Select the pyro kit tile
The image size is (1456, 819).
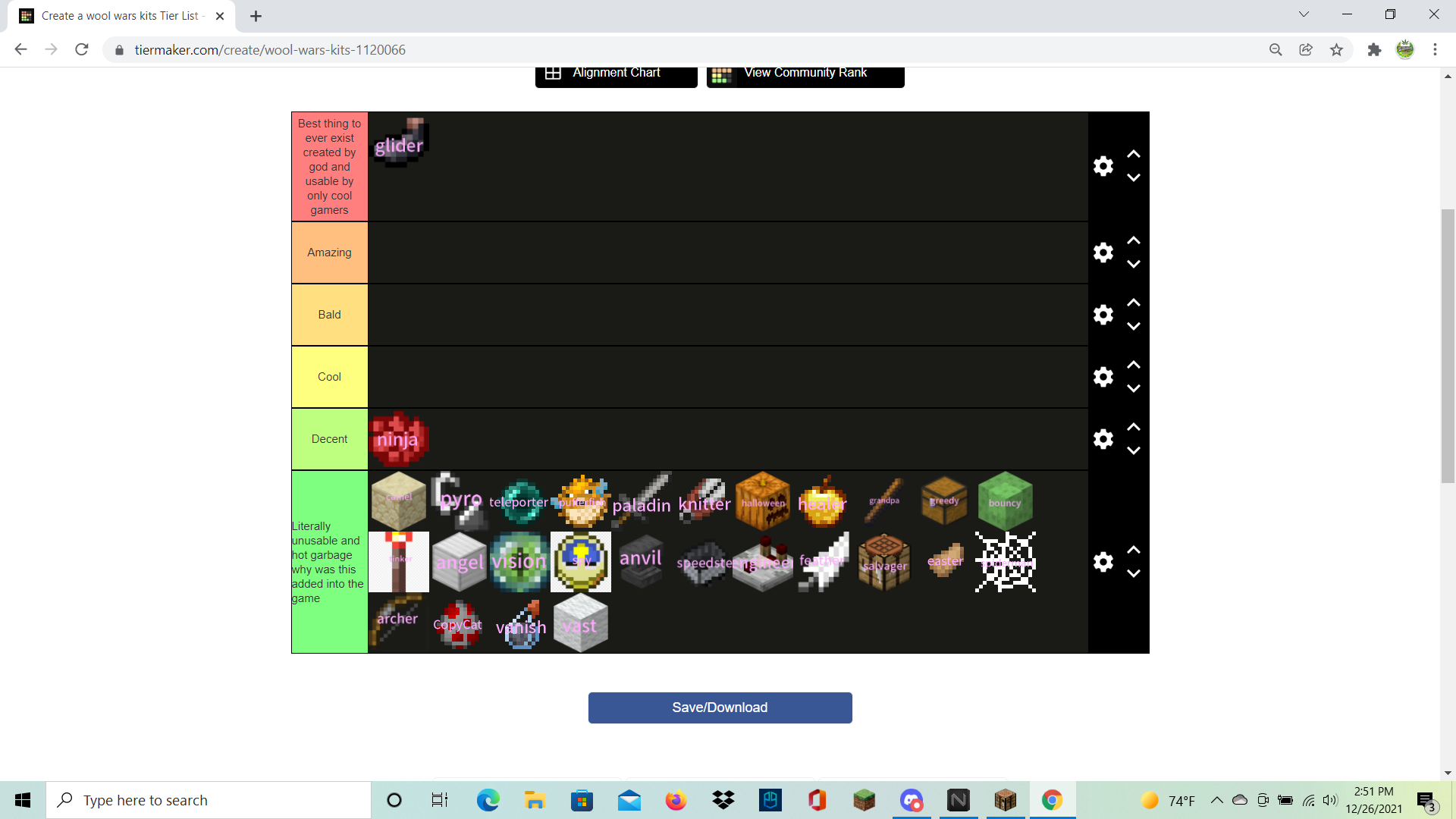[460, 501]
